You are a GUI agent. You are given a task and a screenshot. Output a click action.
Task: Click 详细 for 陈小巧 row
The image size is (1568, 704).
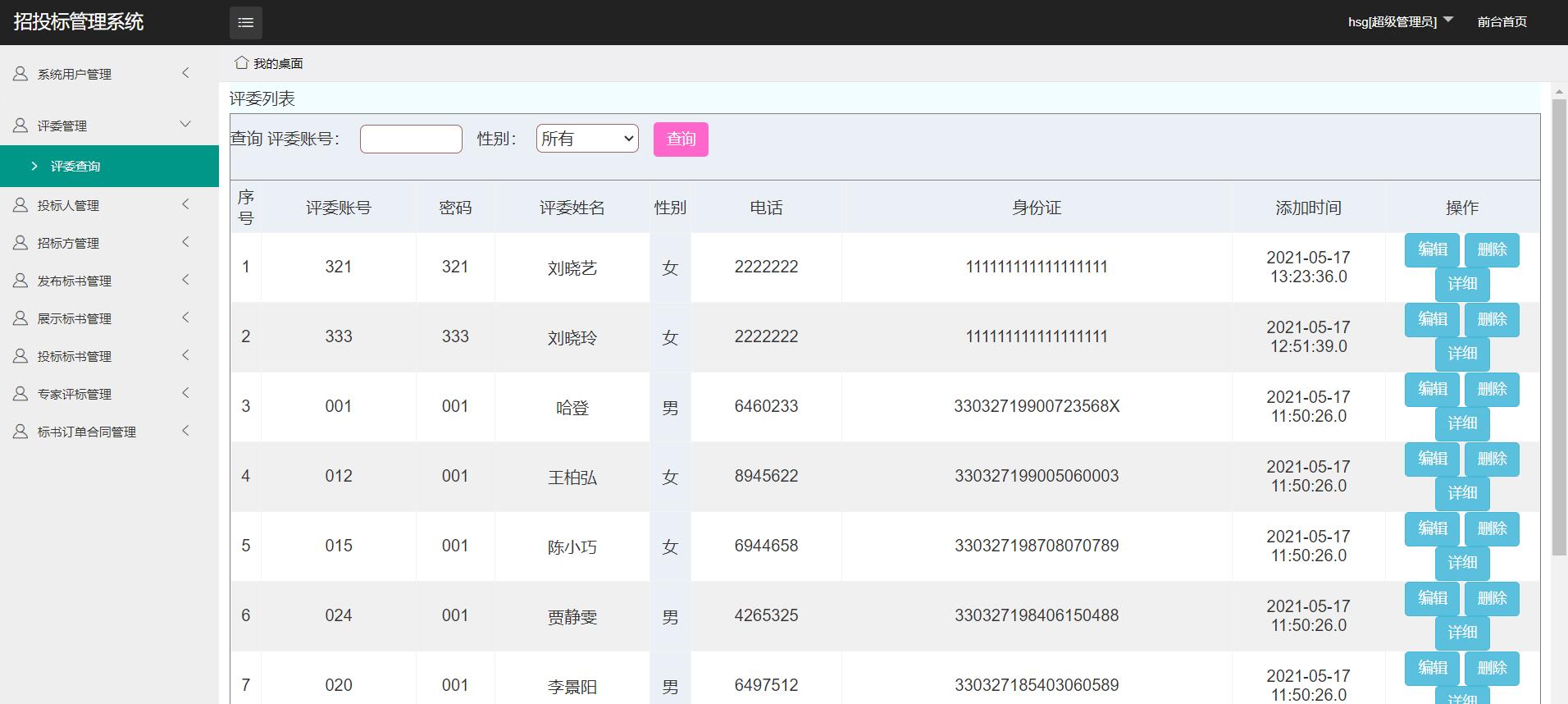click(x=1462, y=563)
